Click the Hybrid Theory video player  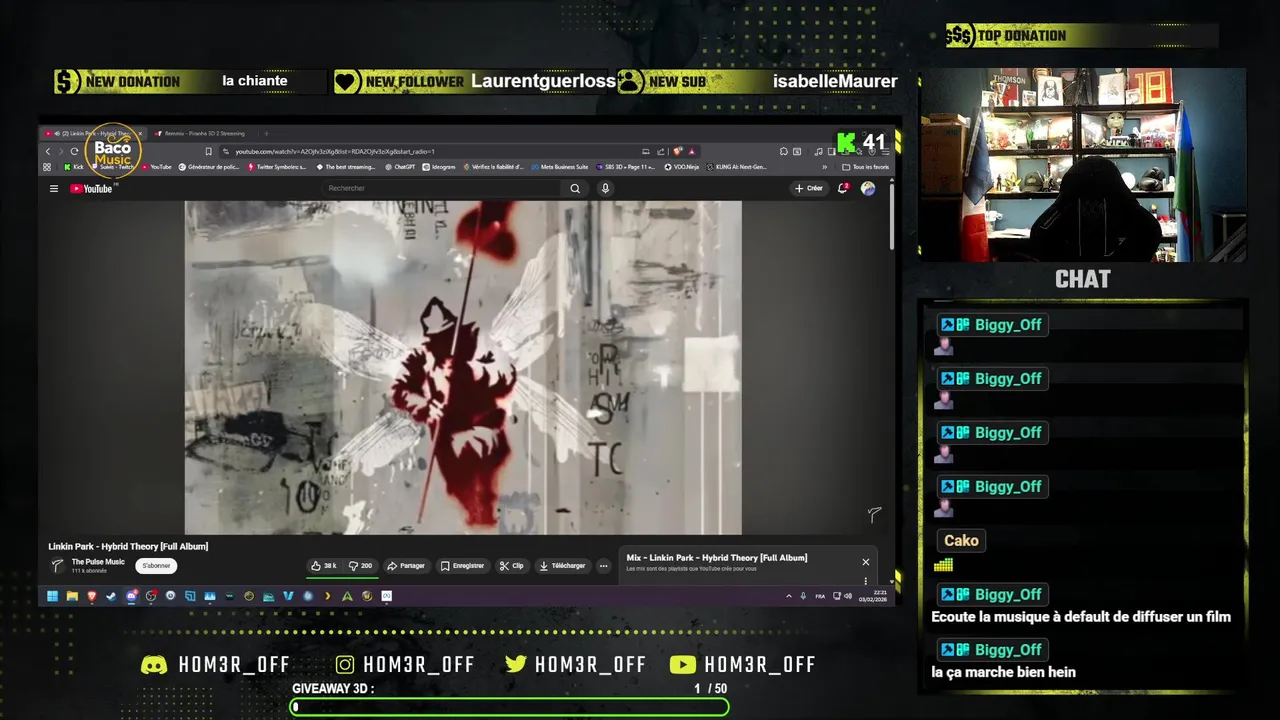click(x=463, y=367)
